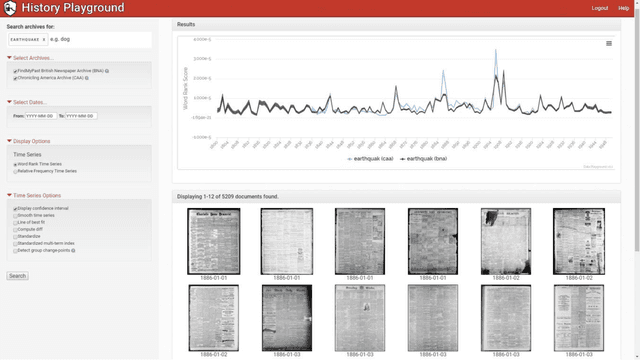
Task: Click 'Search archives for:' label
Action: [31, 27]
